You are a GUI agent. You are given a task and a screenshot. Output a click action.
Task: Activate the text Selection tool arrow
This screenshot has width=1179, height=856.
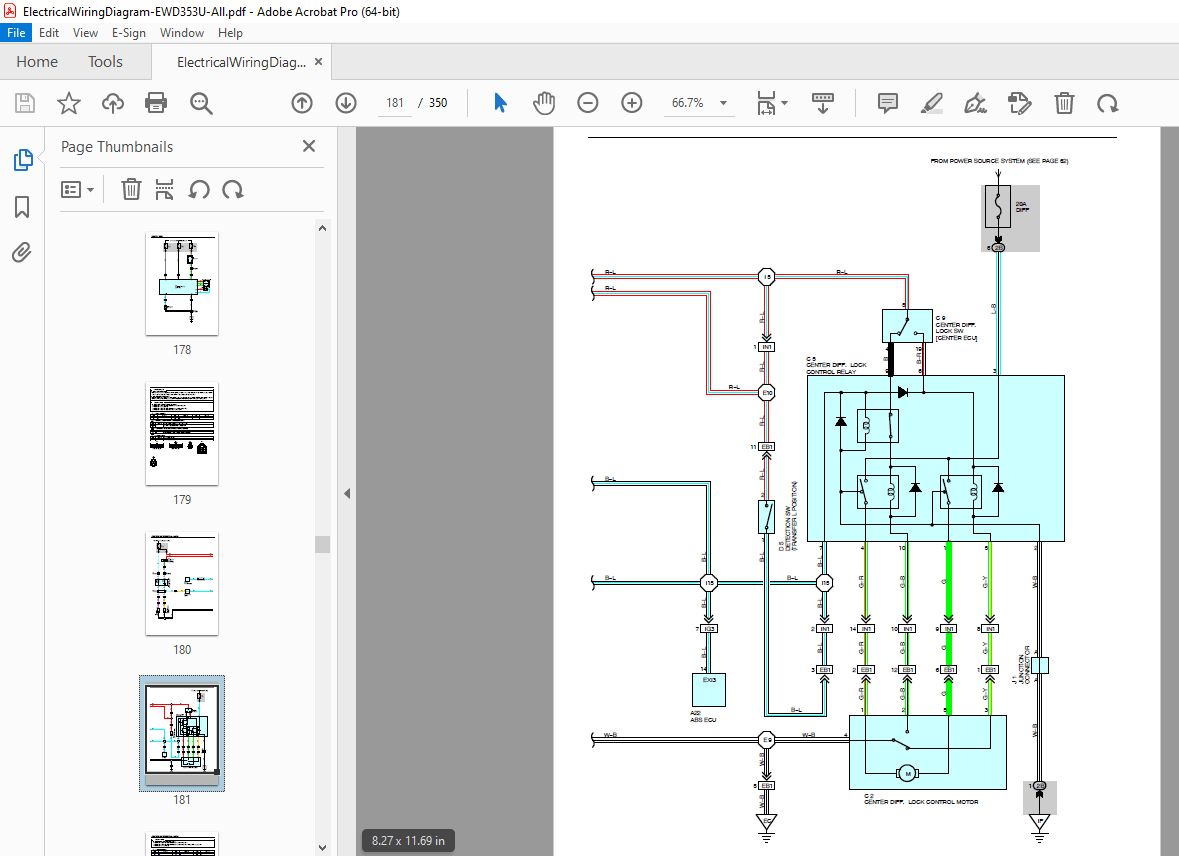pos(499,103)
